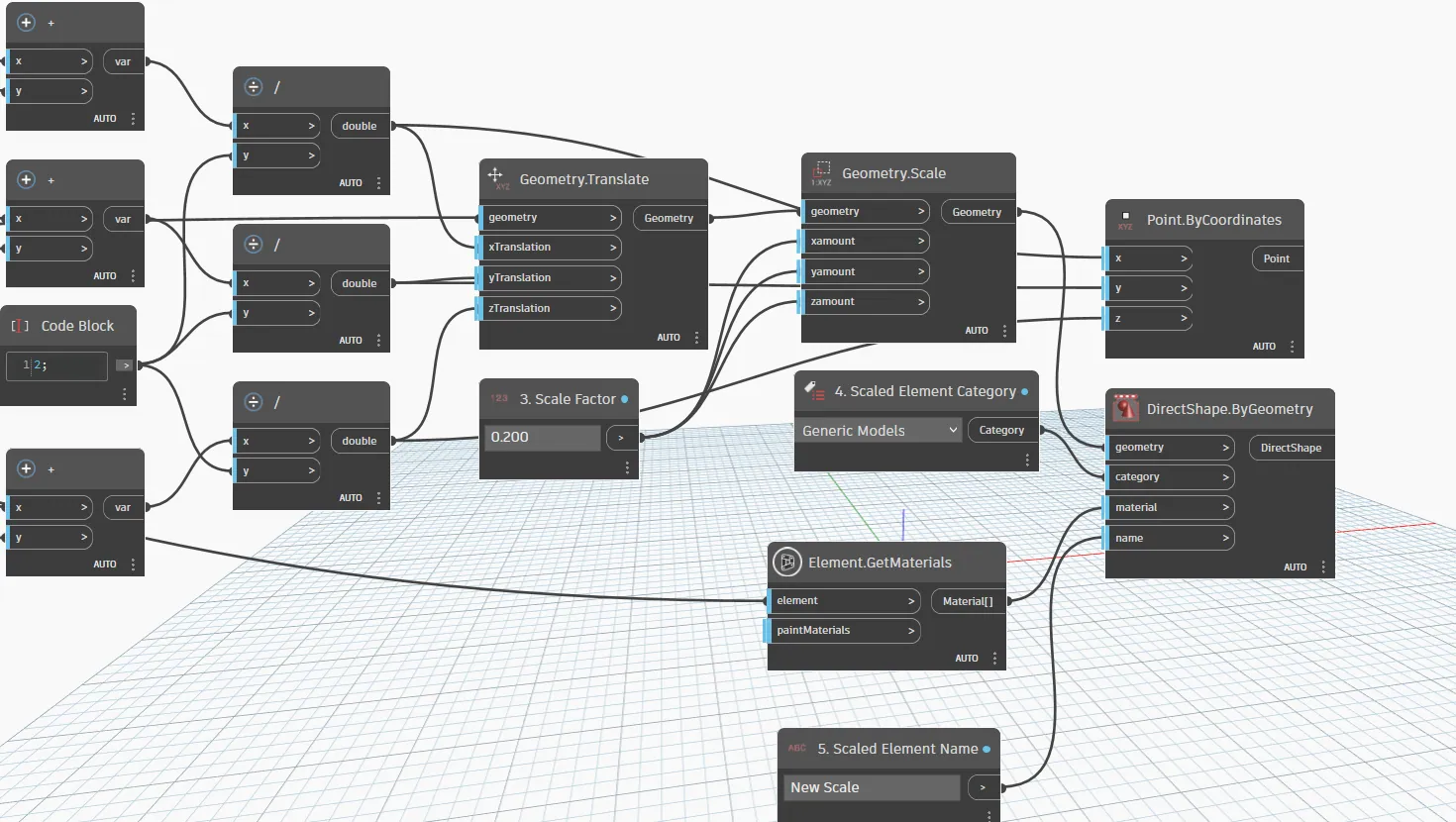Click the Code Block bracket icon
The height and width of the screenshot is (822, 1456).
(20, 326)
